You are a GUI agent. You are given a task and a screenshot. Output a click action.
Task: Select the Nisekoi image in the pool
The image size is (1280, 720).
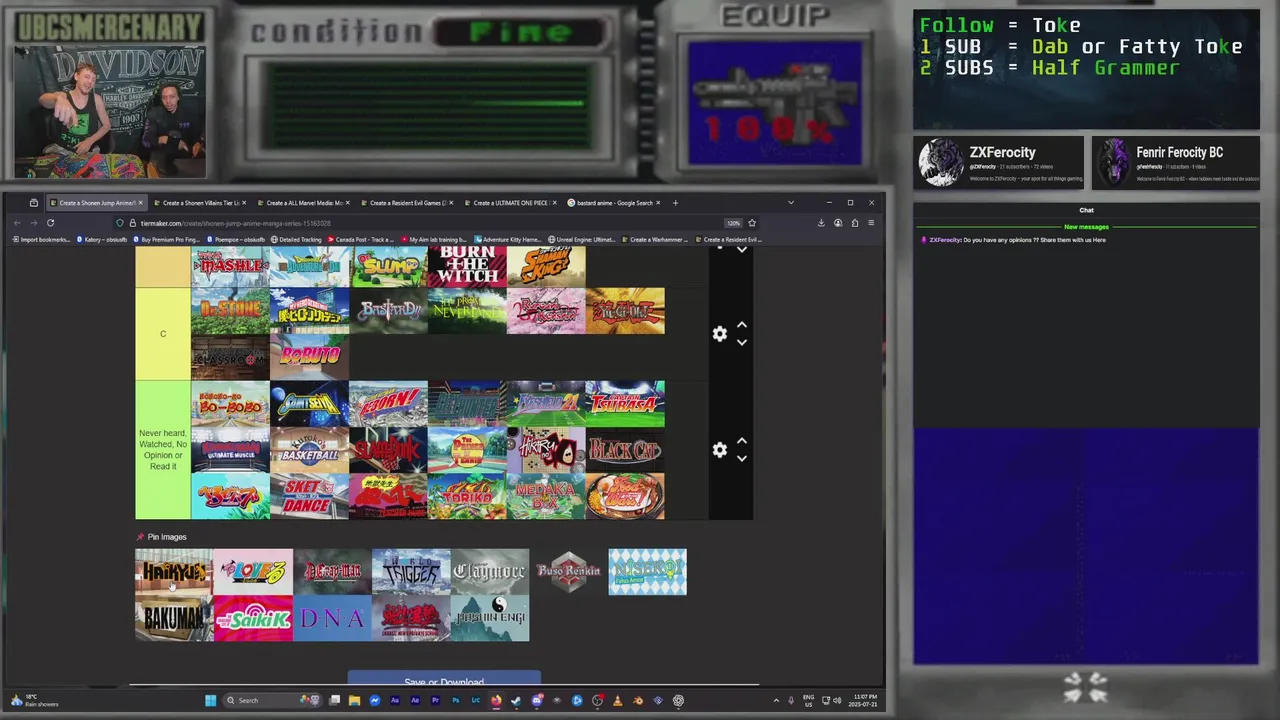pos(648,571)
